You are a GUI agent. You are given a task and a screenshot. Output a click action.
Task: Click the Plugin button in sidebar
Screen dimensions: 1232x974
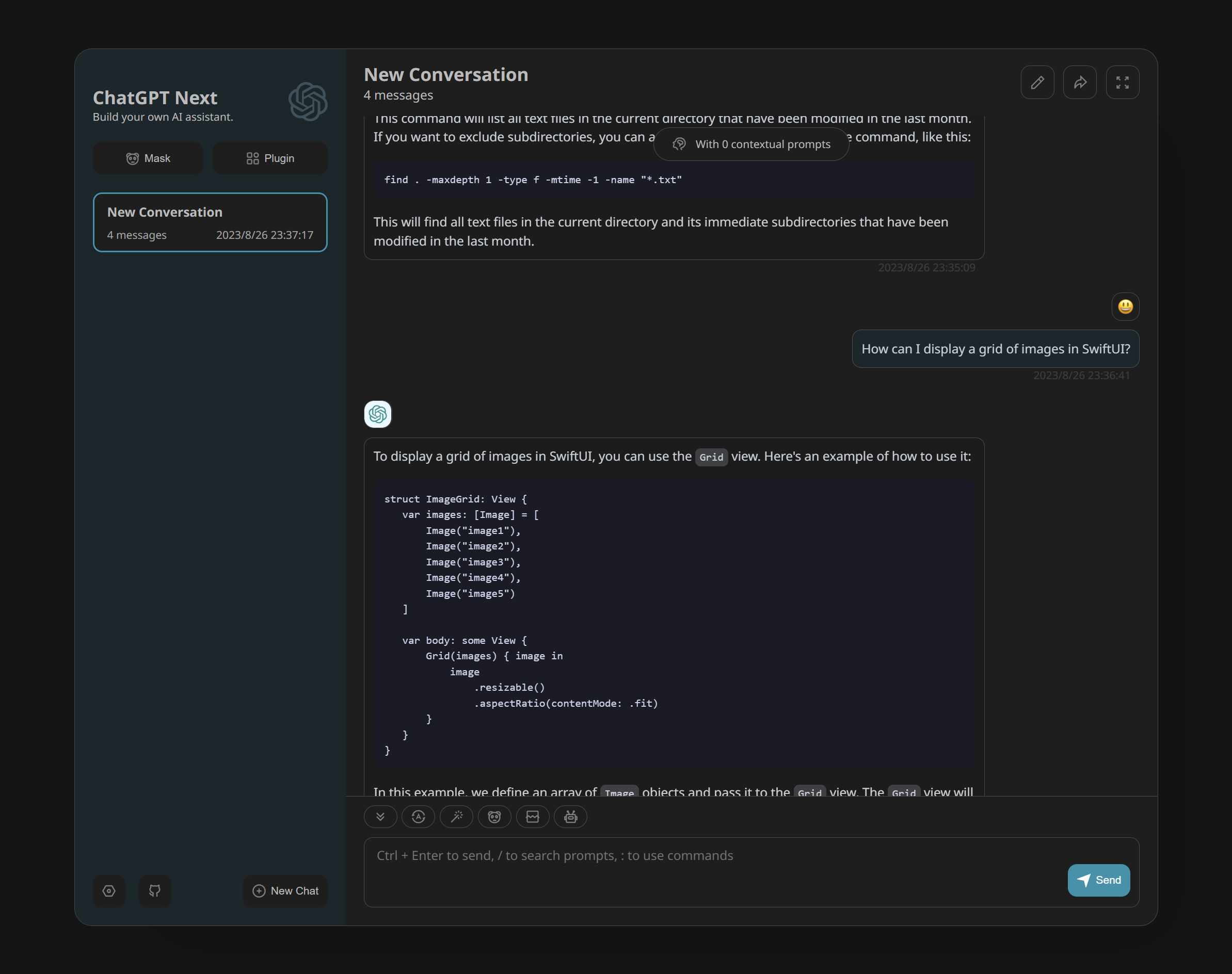pyautogui.click(x=270, y=158)
